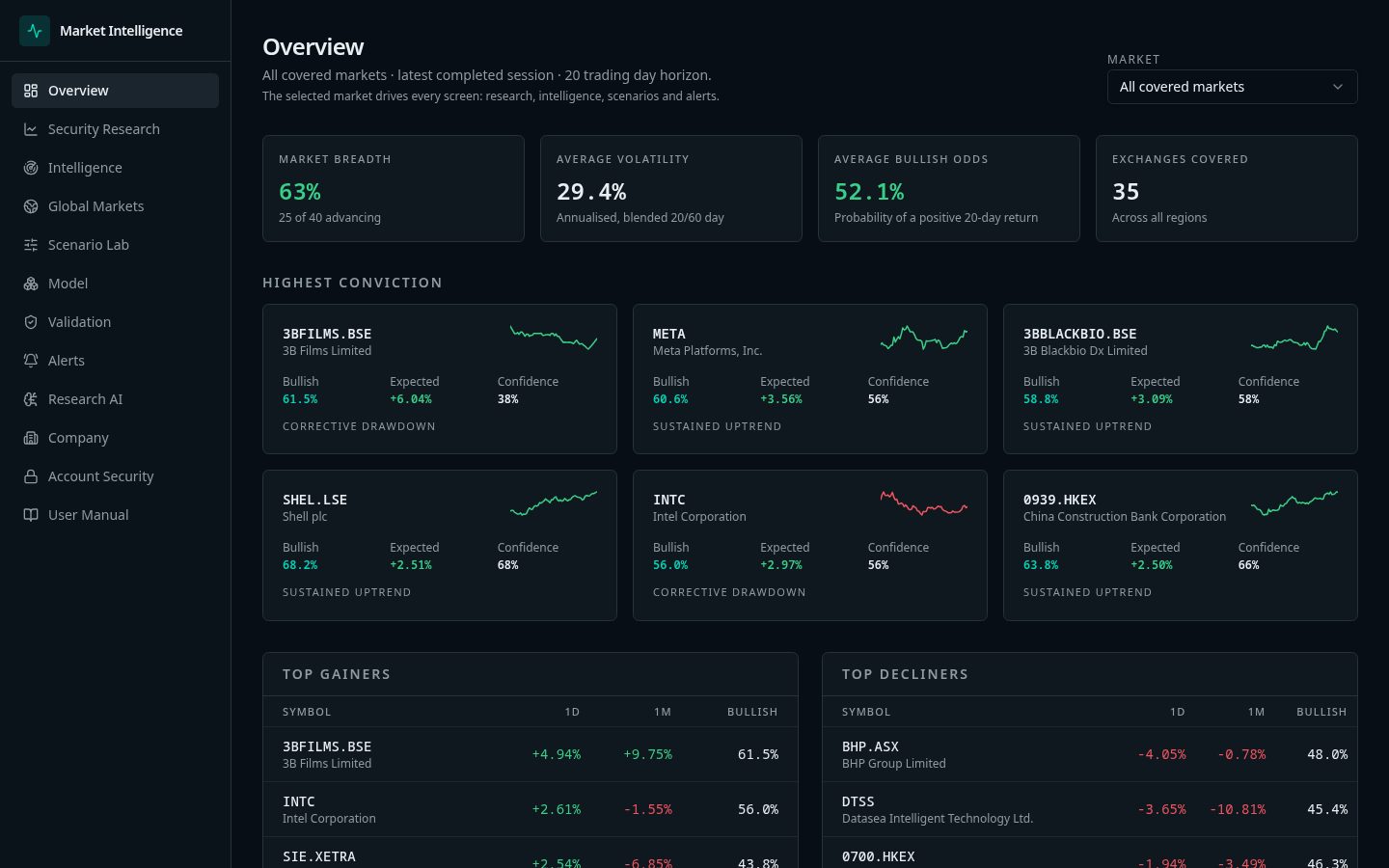Click Intel Corporation row in Top Gainers
Viewport: 1389px width, 868px height.
(531, 809)
